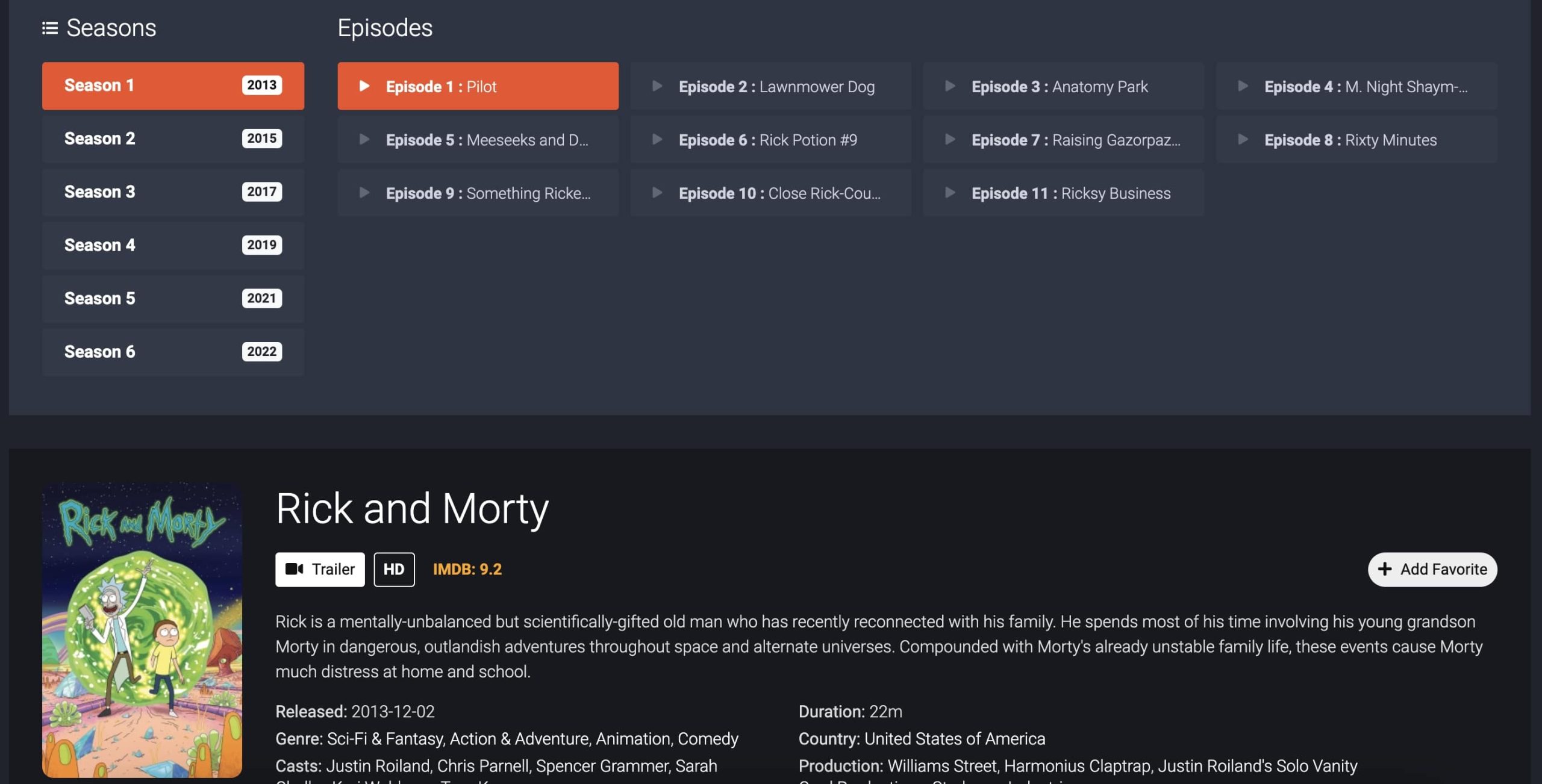This screenshot has height=784, width=1542.
Task: Switch to Season 3
Action: pos(173,192)
